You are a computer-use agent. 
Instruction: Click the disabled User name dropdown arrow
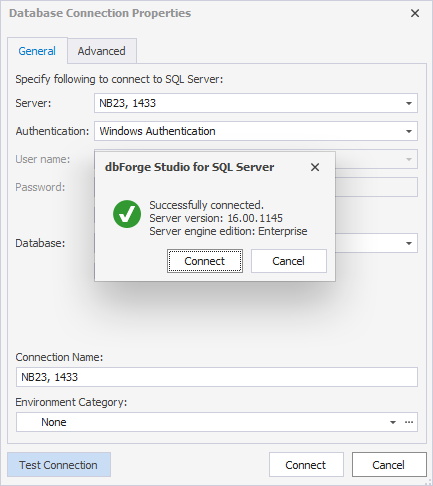click(x=409, y=159)
